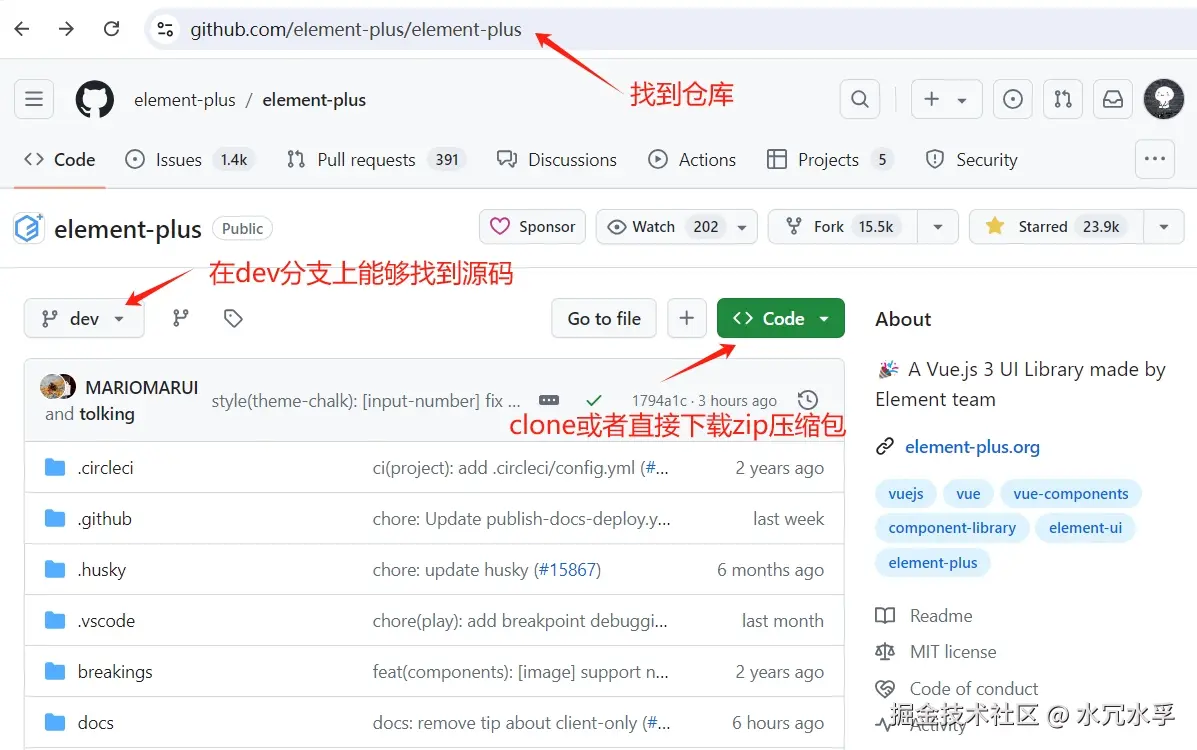Open the .husky folder icon
1197x750 pixels.
coord(55,569)
